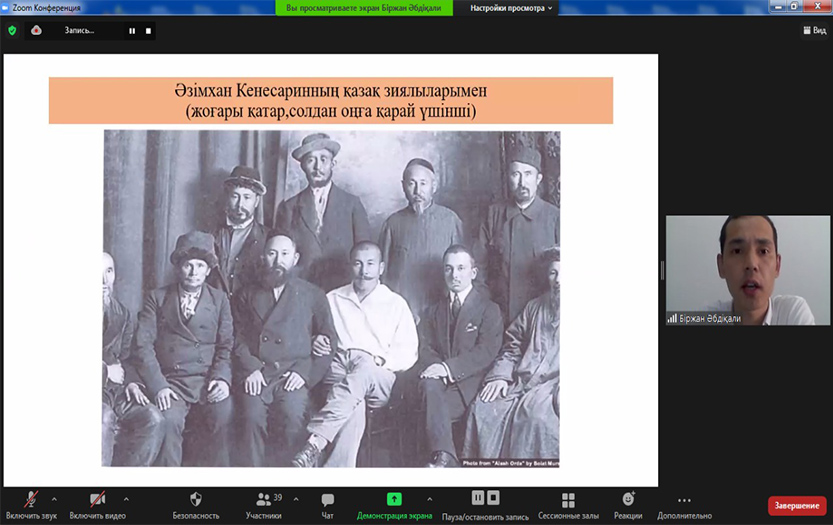Expand audio options arrow beside microphone
Image resolution: width=833 pixels, height=525 pixels.
coord(54,498)
